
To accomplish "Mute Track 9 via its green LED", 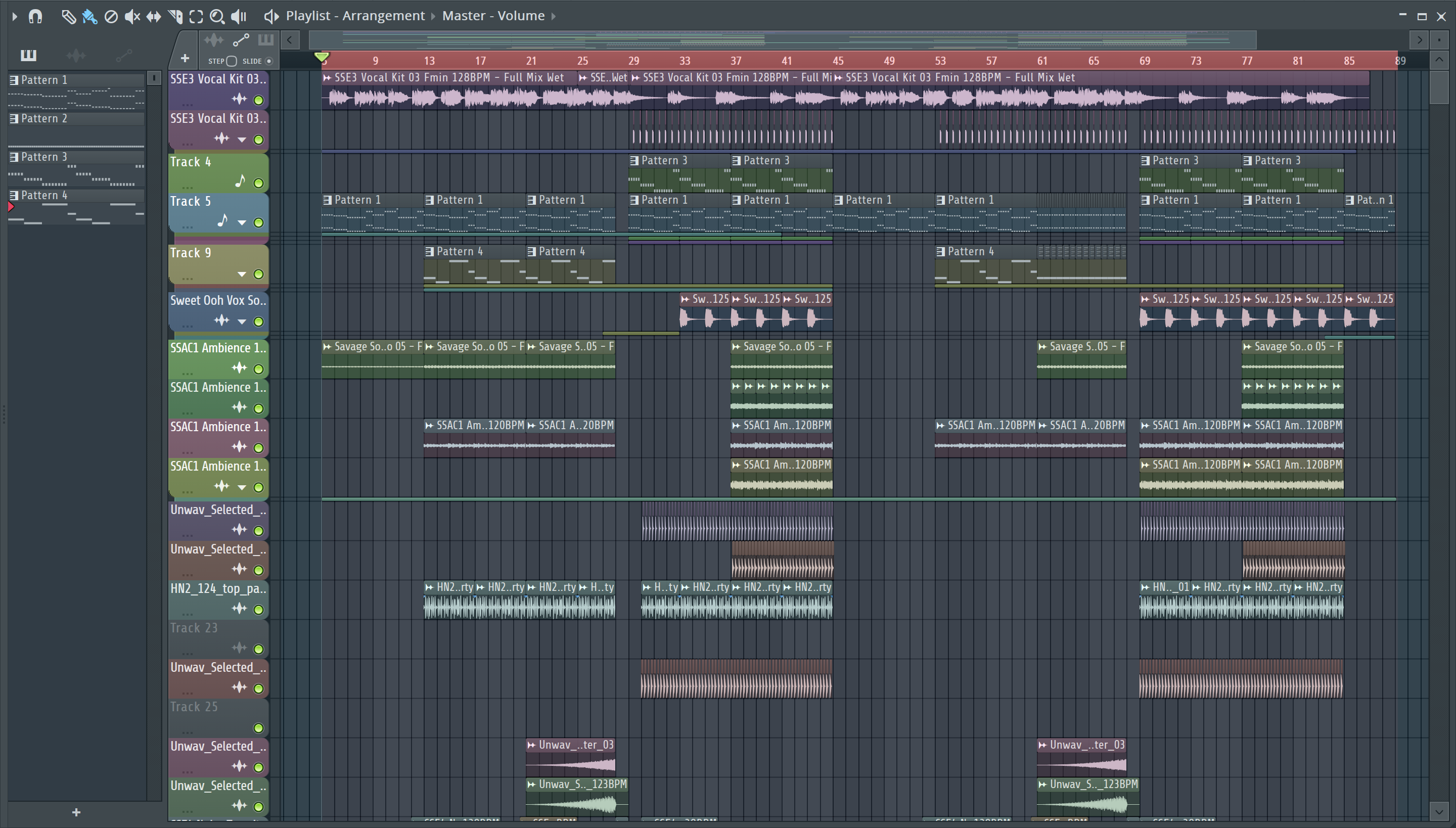I will (259, 274).
